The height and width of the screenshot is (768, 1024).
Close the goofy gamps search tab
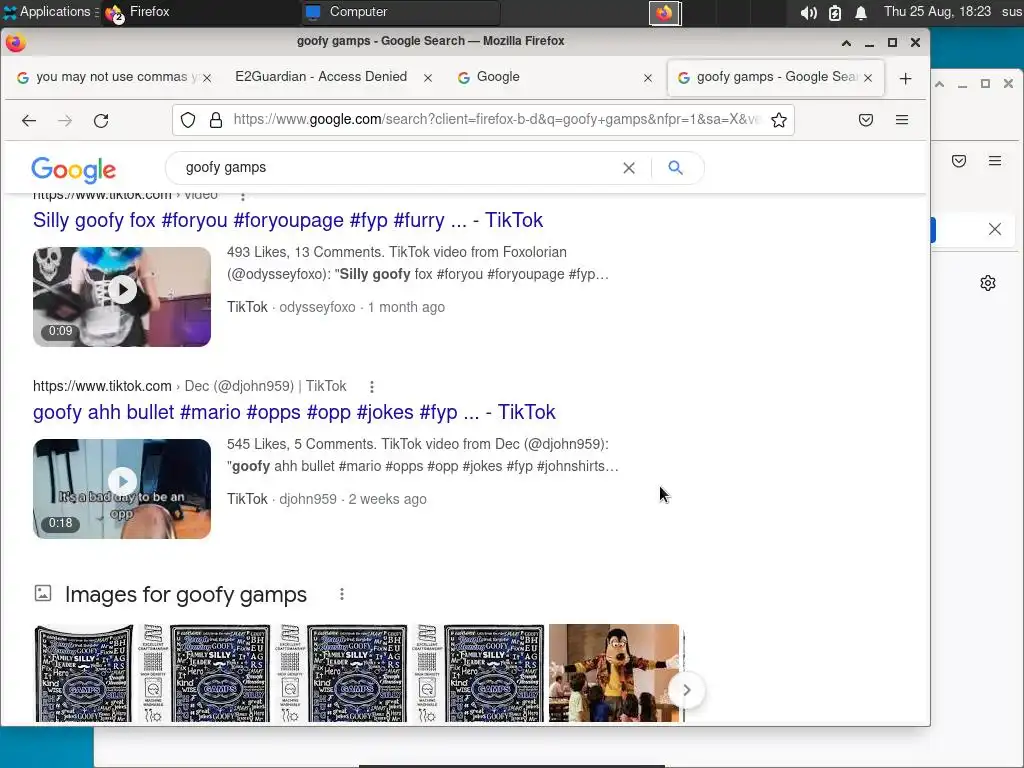tap(868, 78)
